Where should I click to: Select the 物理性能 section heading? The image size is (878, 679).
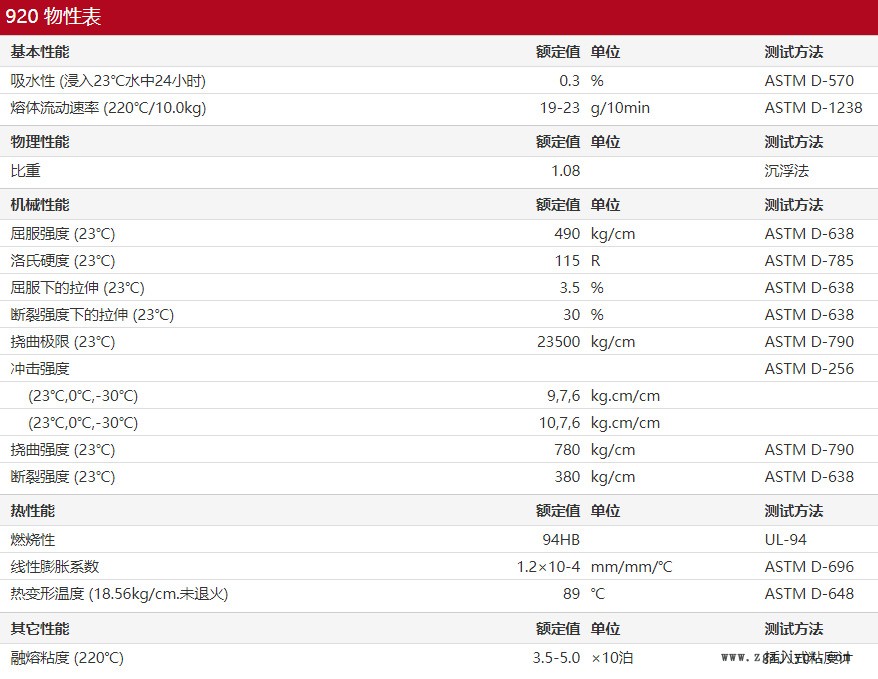click(40, 142)
